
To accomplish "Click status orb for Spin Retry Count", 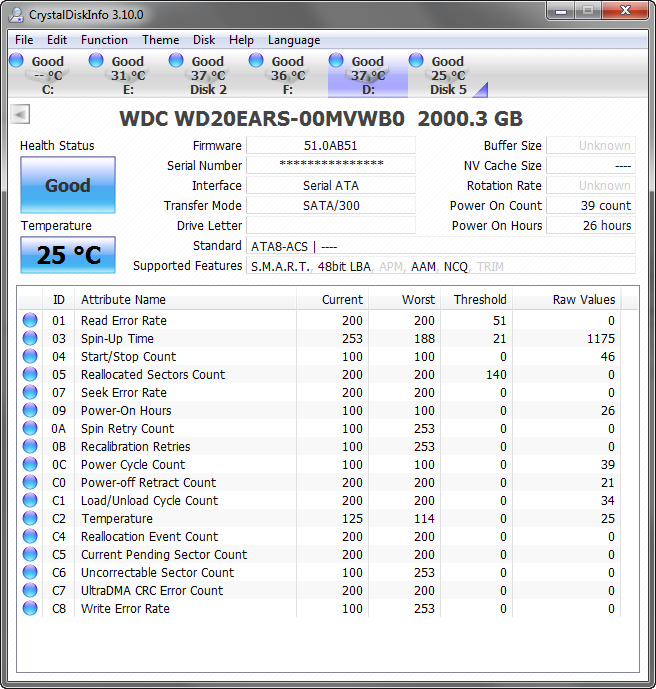I will pos(30,428).
